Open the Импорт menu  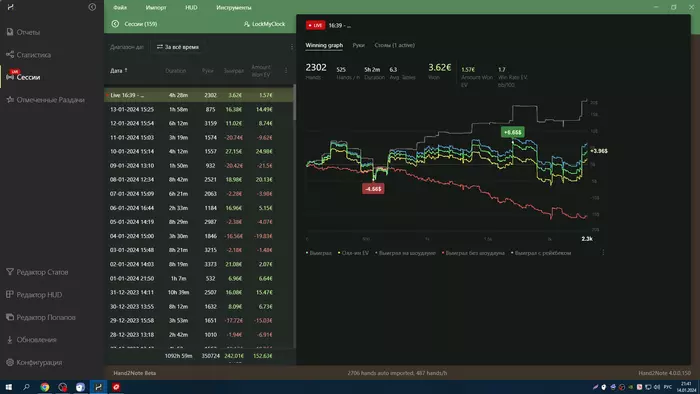tap(156, 7)
